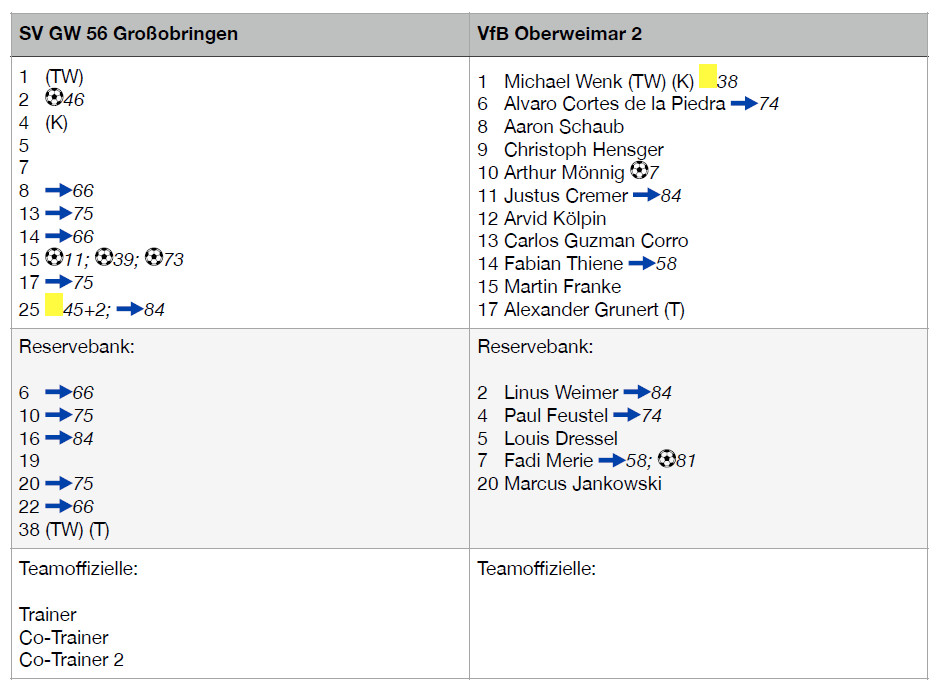938x683 pixels.
Task: Click the Reservebank label under VfB Oberweimar 2
Action: tap(535, 347)
